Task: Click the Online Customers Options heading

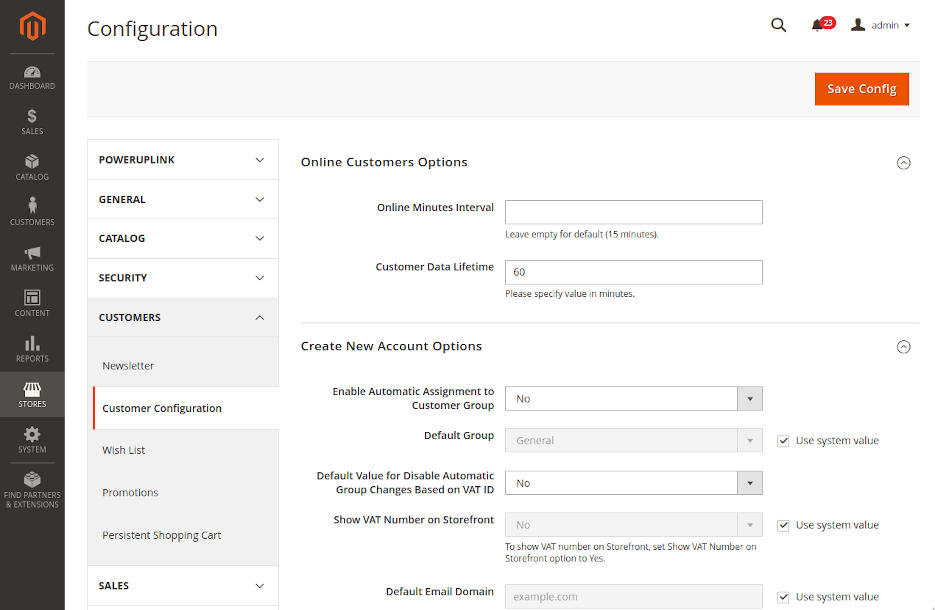Action: click(384, 162)
